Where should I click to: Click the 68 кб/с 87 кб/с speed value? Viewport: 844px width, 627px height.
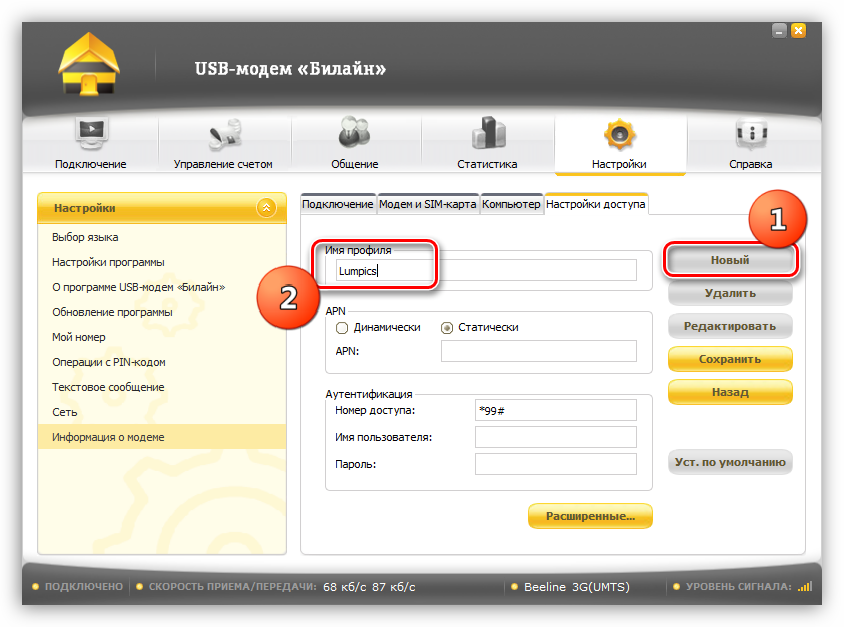[x=369, y=587]
